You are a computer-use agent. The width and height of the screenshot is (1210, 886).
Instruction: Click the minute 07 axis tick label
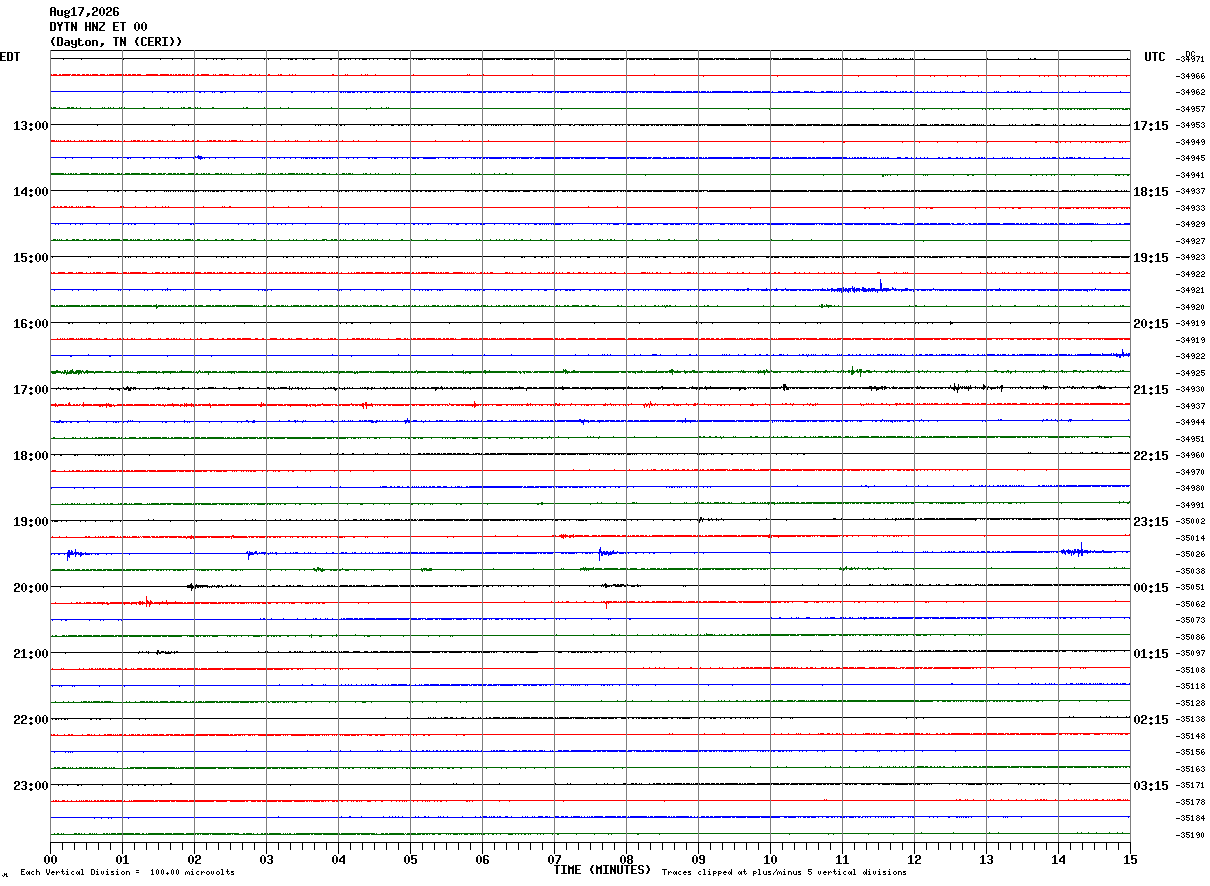(x=554, y=859)
